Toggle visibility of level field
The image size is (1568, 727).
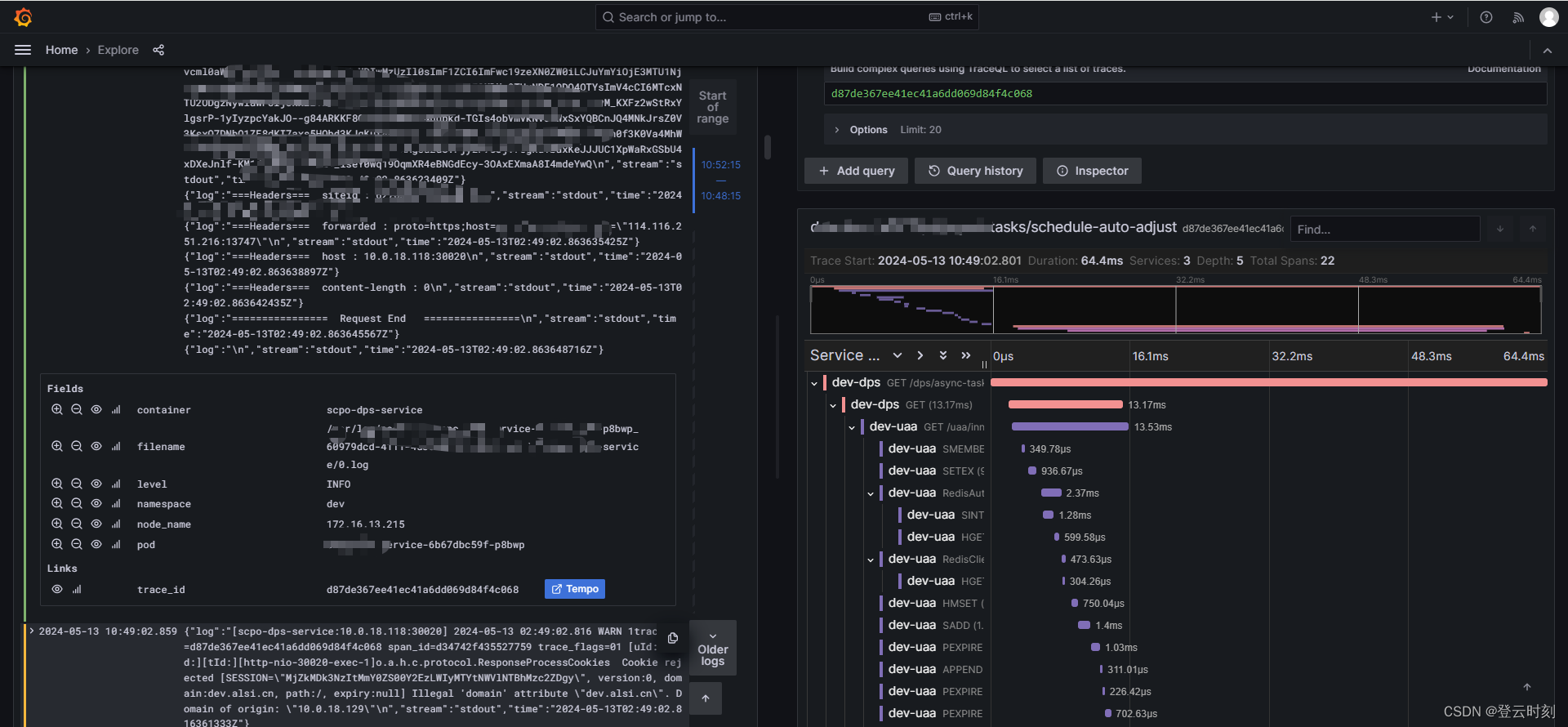(x=96, y=484)
